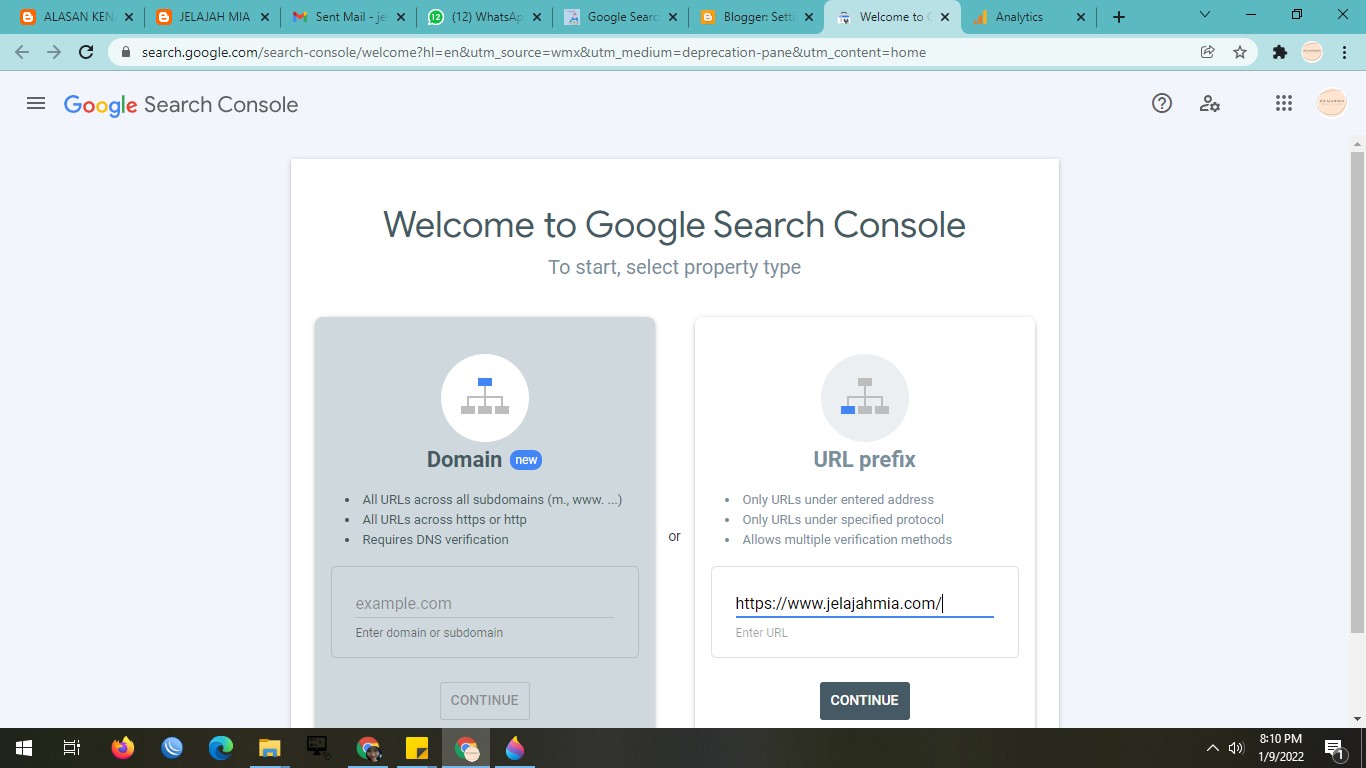This screenshot has height=768, width=1366.
Task: Go forward with the browser forward arrow
Action: (54, 52)
